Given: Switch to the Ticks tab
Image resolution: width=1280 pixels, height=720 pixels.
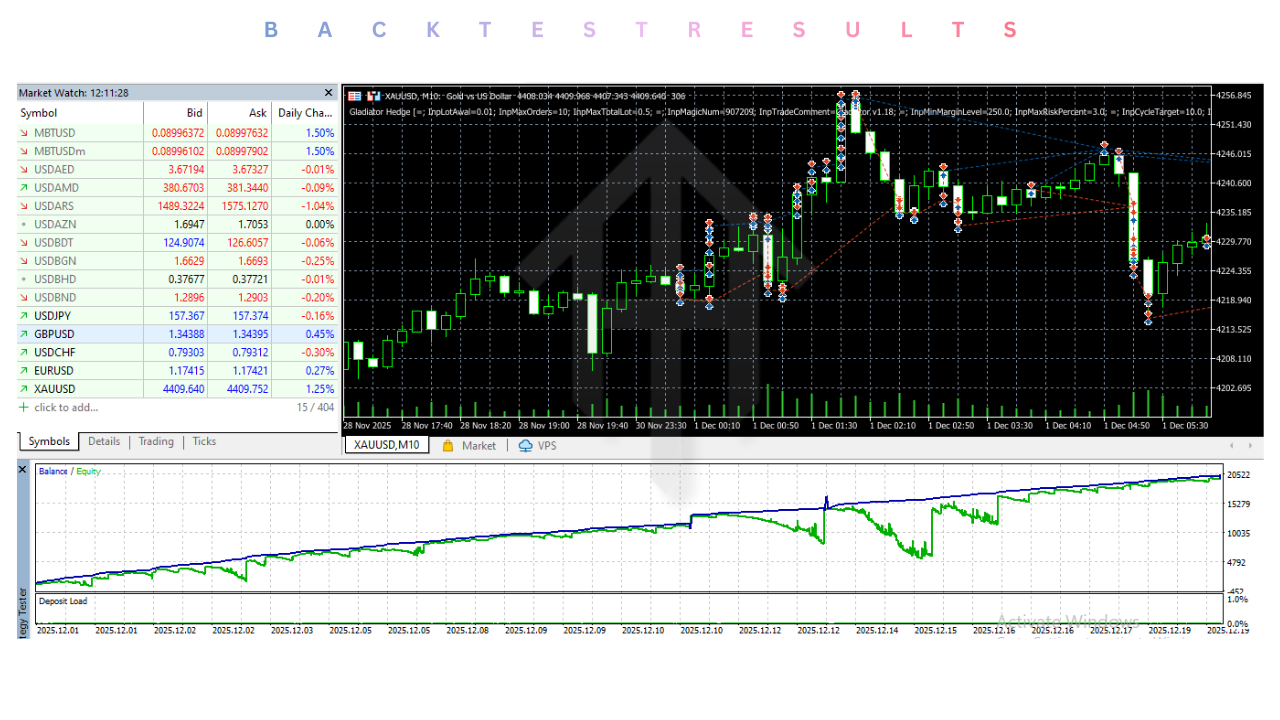Looking at the screenshot, I should 204,442.
